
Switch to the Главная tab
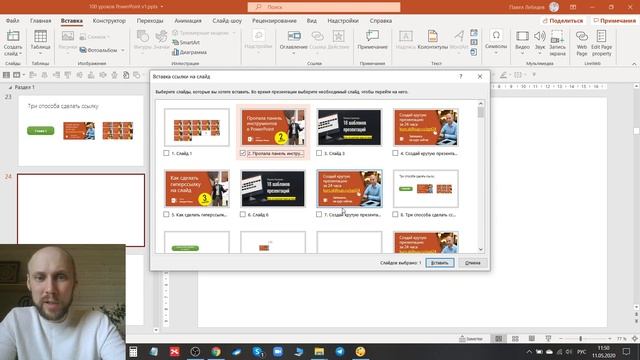tap(40, 20)
